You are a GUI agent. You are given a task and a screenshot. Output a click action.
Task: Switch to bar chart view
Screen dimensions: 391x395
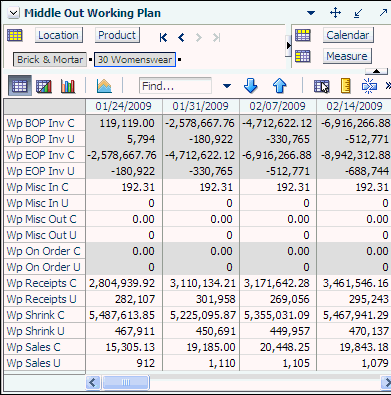point(68,87)
